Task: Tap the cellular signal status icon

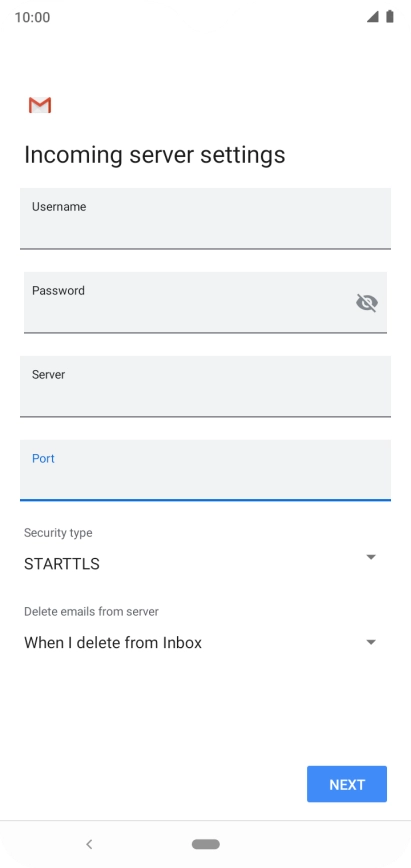Action: click(x=373, y=17)
